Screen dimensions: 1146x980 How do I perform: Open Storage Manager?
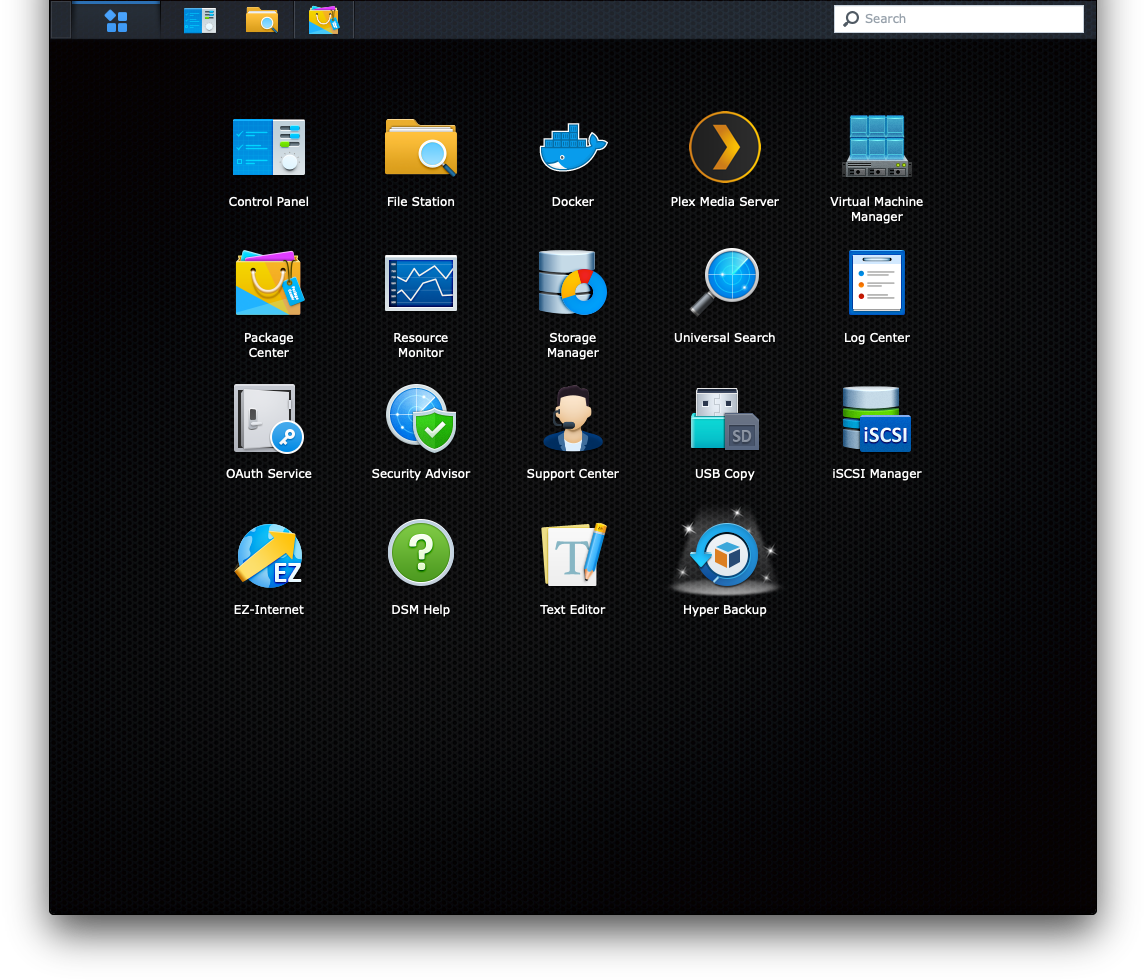[x=572, y=283]
